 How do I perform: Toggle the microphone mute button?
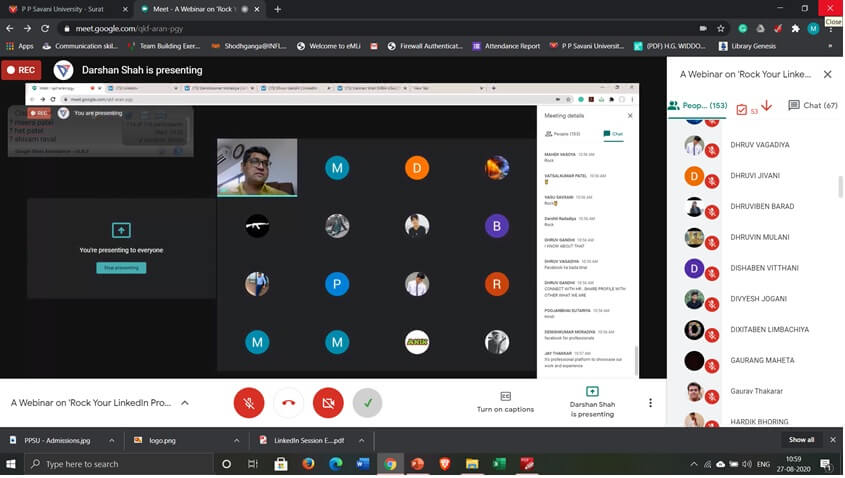248,402
